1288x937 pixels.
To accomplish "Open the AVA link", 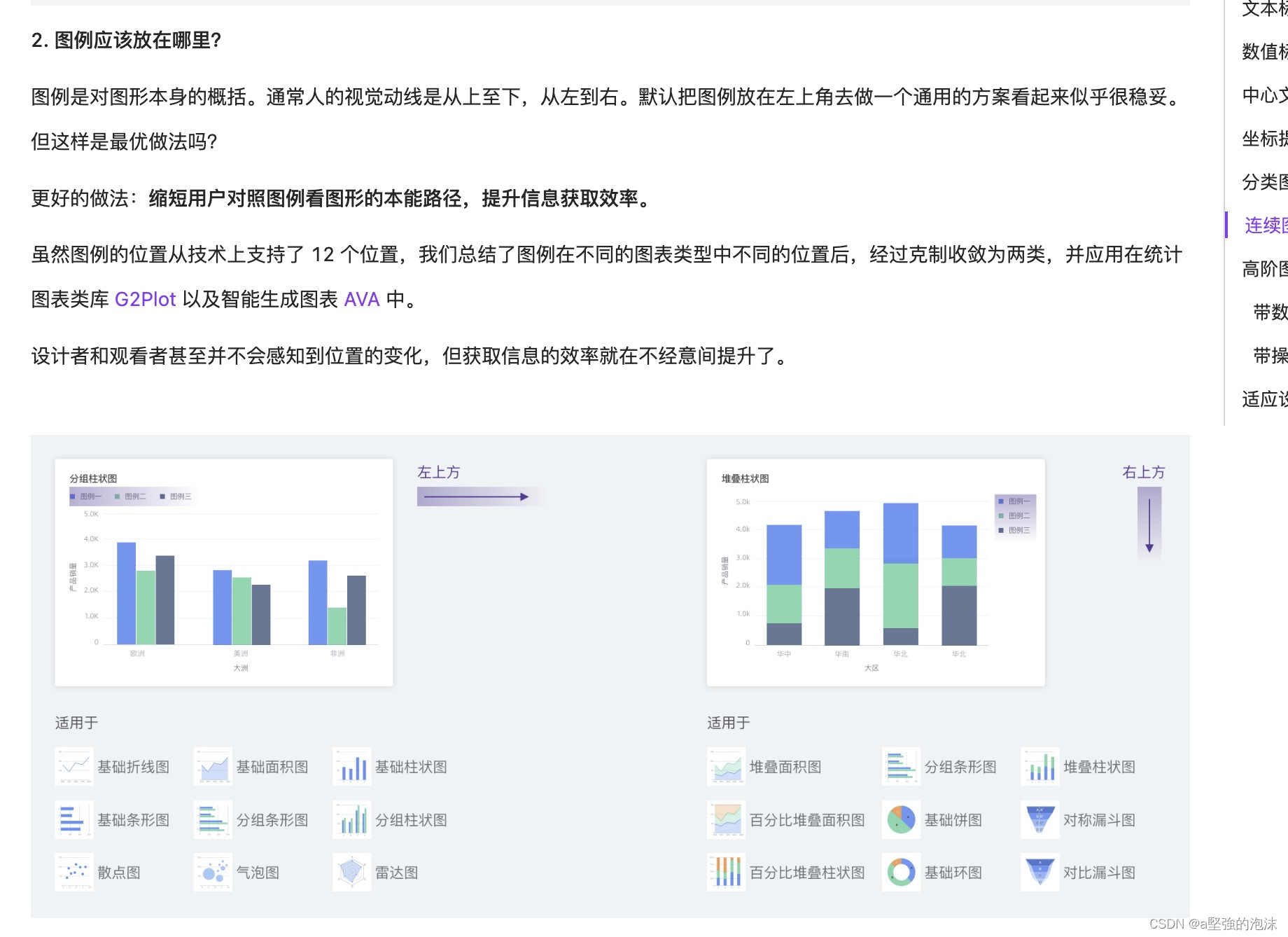I will tap(362, 300).
